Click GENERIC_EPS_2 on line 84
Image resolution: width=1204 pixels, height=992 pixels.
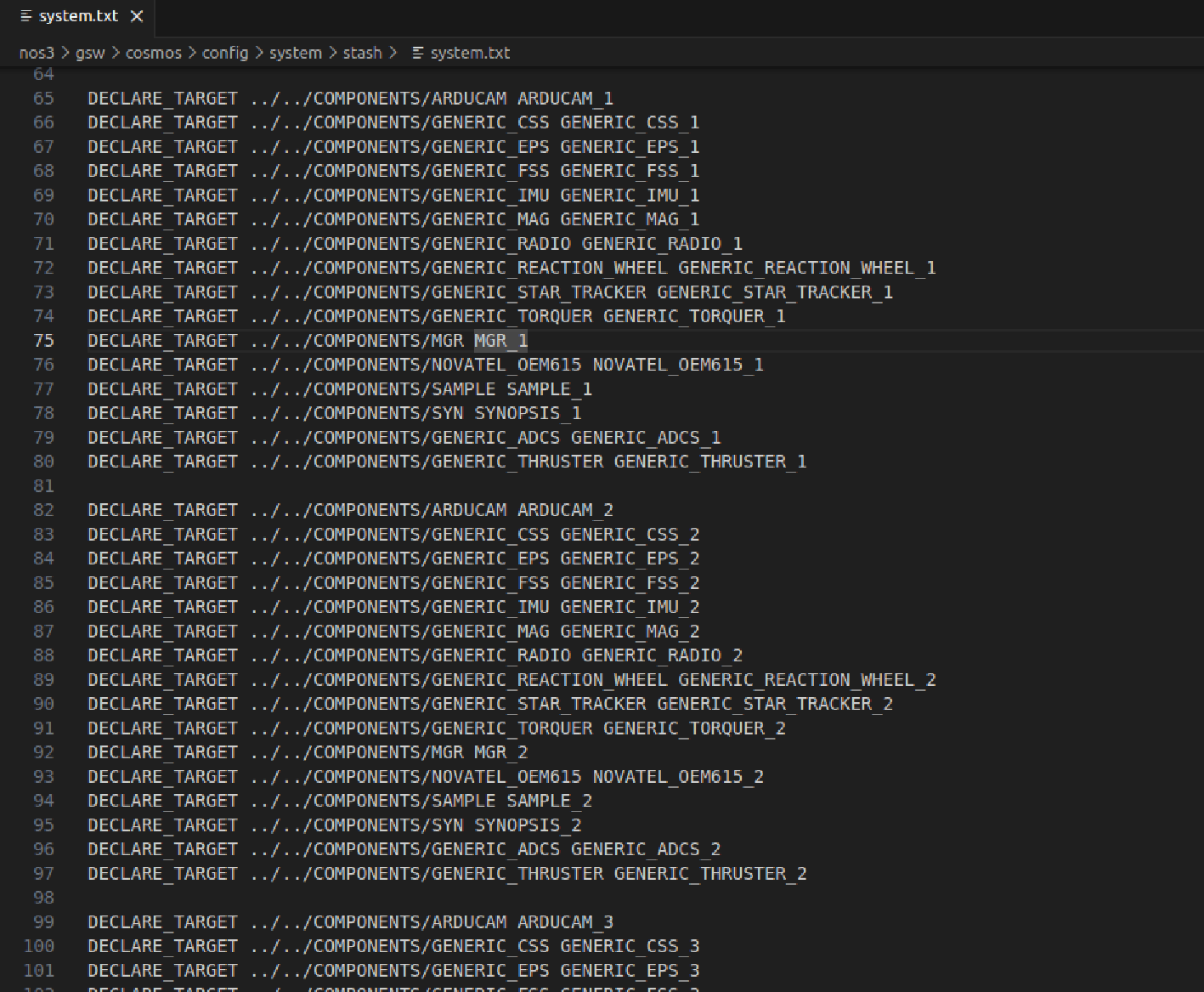pyautogui.click(x=630, y=558)
